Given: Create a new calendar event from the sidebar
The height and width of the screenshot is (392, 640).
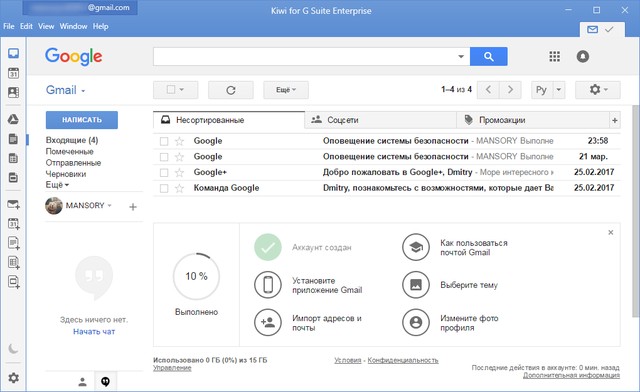Looking at the screenshot, I should click(x=13, y=224).
